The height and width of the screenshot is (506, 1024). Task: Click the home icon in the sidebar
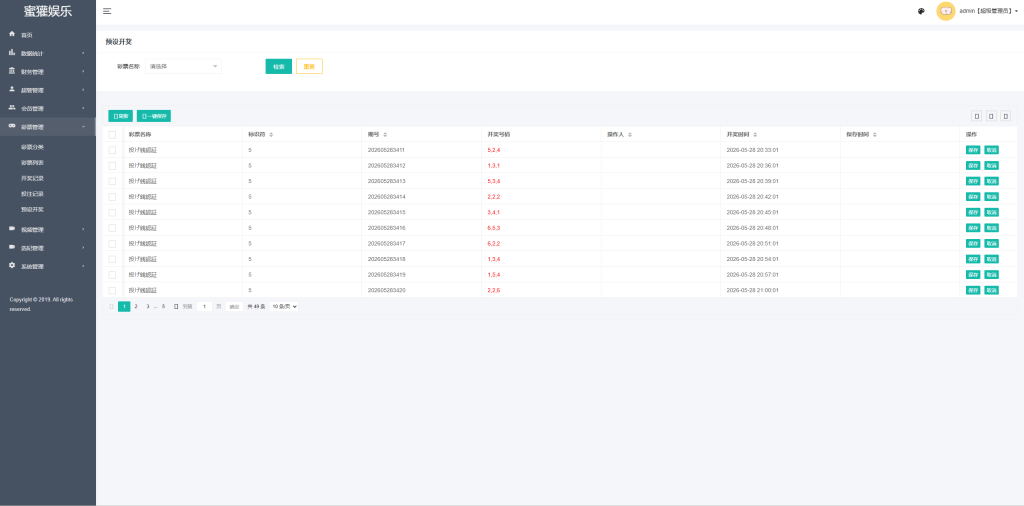click(12, 34)
